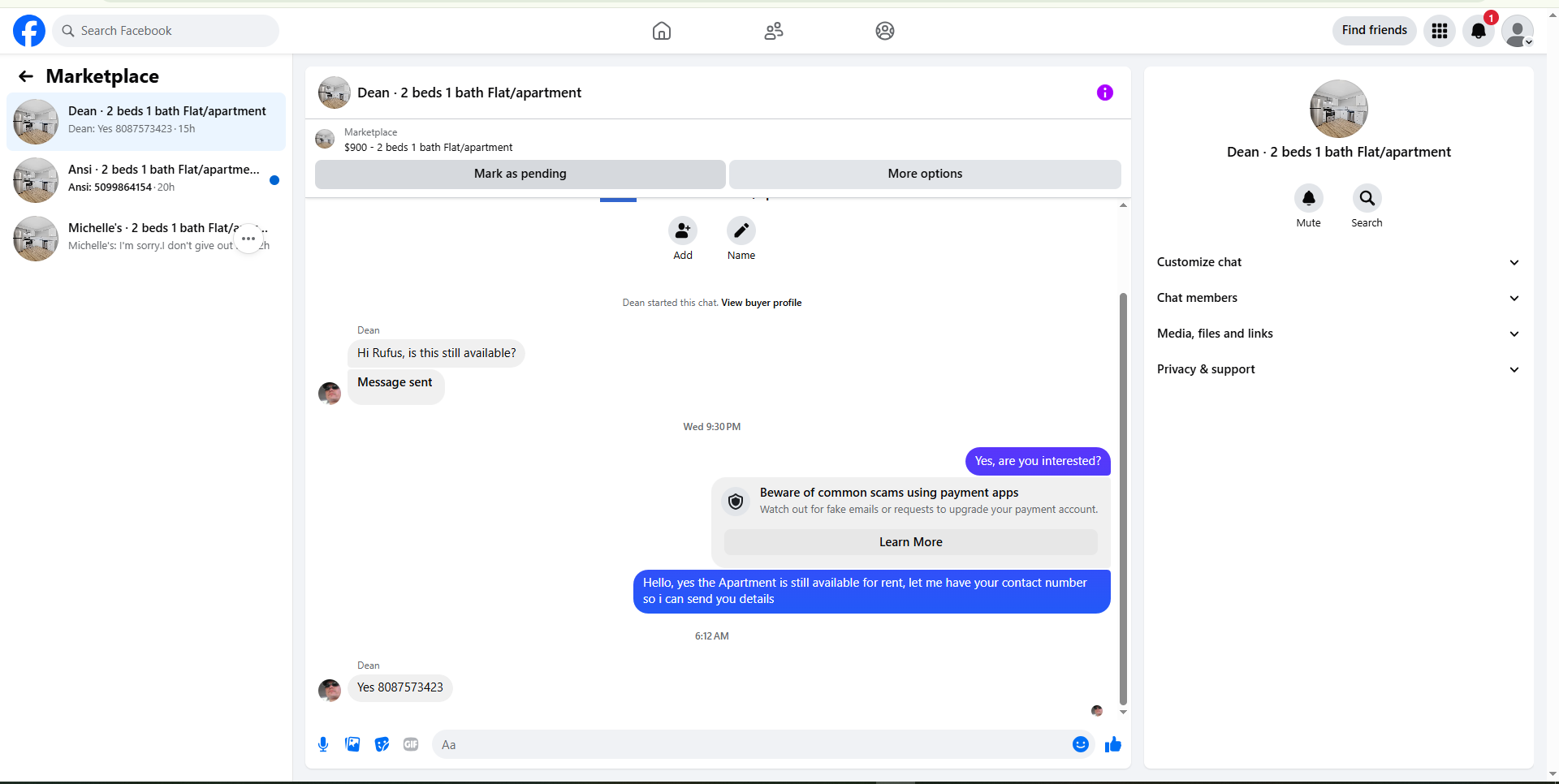1559x784 pixels.
Task: Click the chat scroll up arrow
Action: [x=1123, y=205]
